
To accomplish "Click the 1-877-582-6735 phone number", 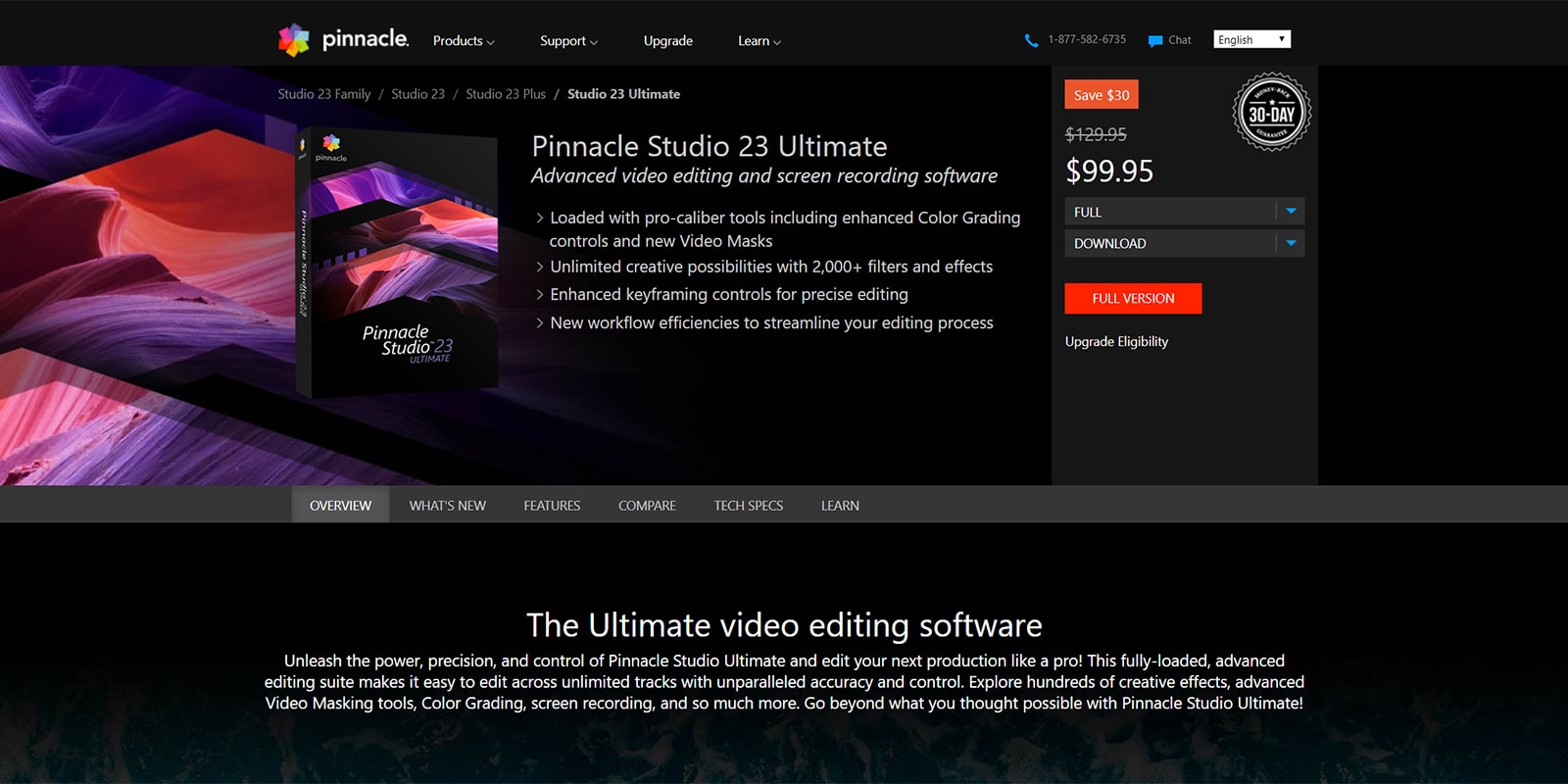I will tap(1087, 40).
